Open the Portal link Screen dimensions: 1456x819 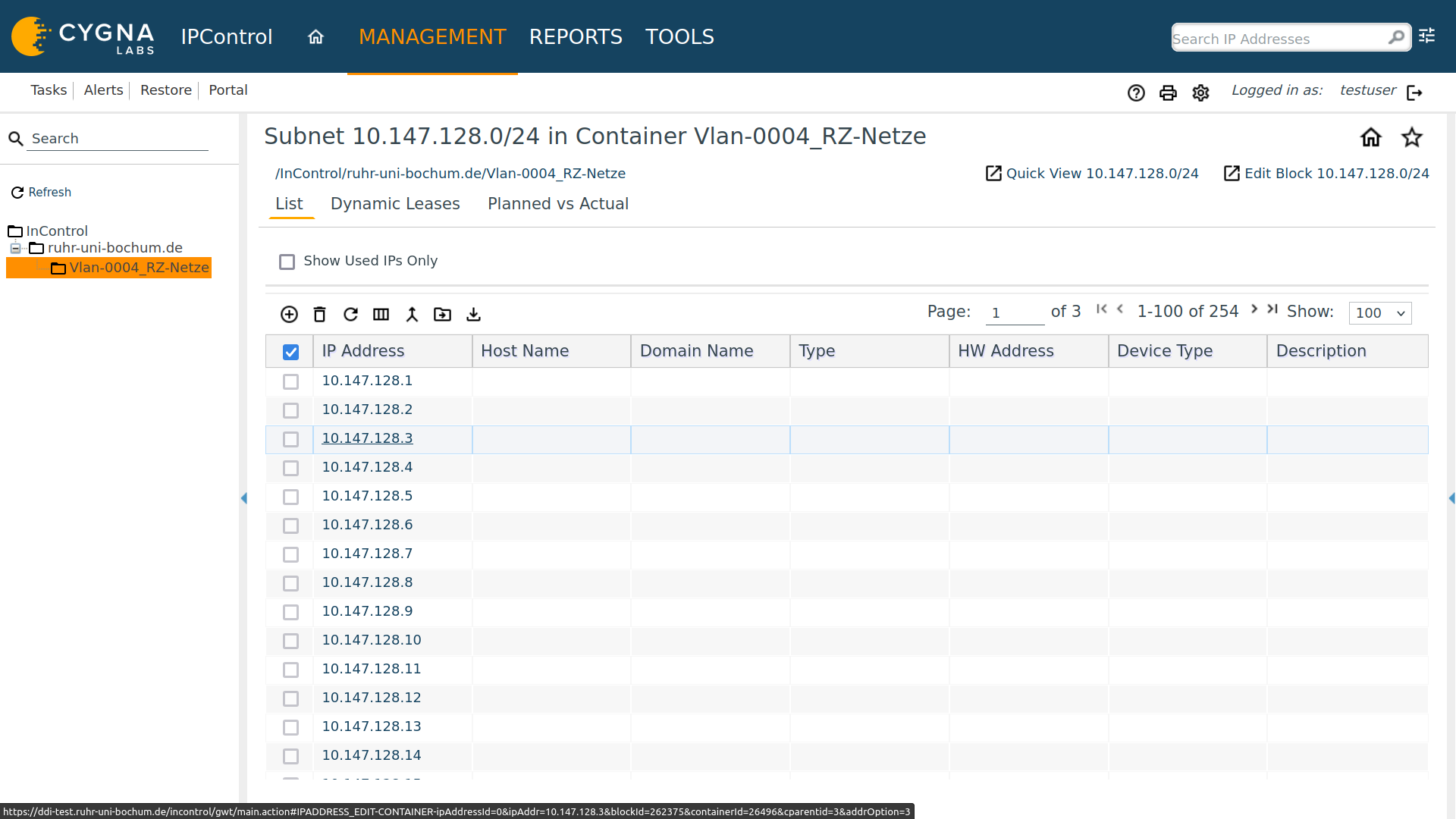(x=228, y=90)
